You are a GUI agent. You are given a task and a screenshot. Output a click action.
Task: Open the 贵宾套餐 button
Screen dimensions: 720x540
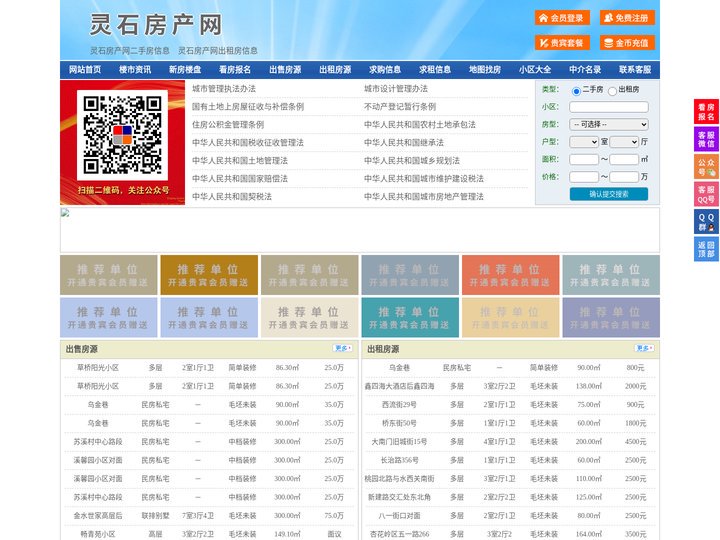tap(562, 43)
